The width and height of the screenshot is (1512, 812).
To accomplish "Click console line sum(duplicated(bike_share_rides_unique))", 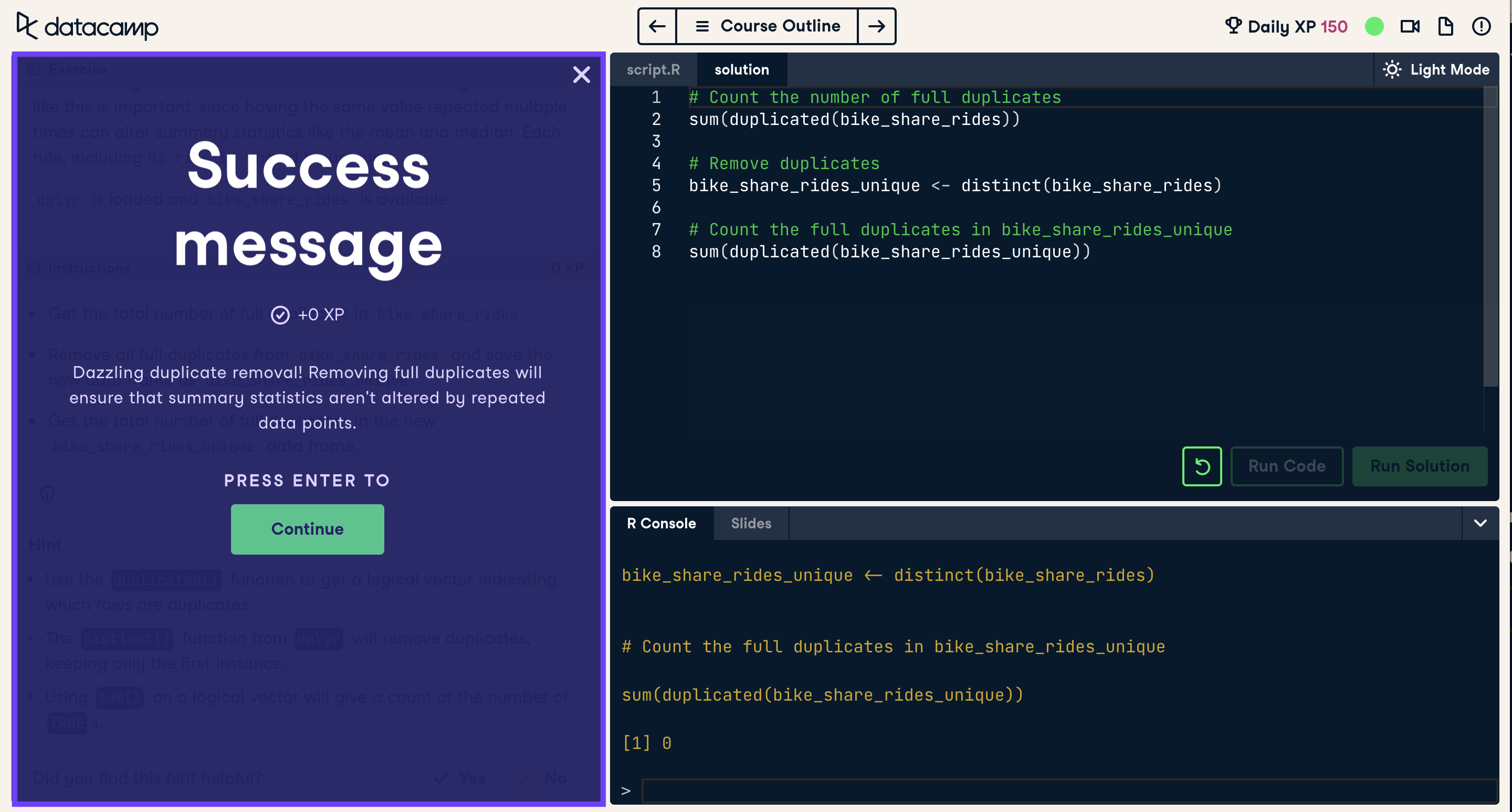I will point(822,694).
